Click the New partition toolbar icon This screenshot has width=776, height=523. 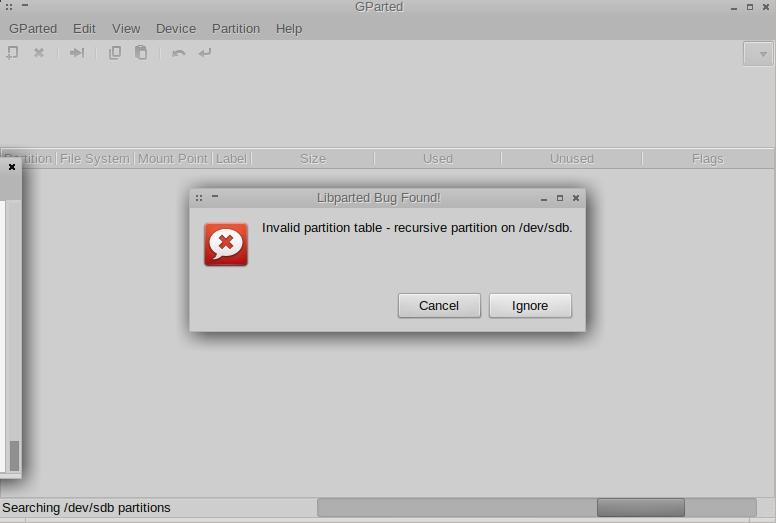[12, 52]
